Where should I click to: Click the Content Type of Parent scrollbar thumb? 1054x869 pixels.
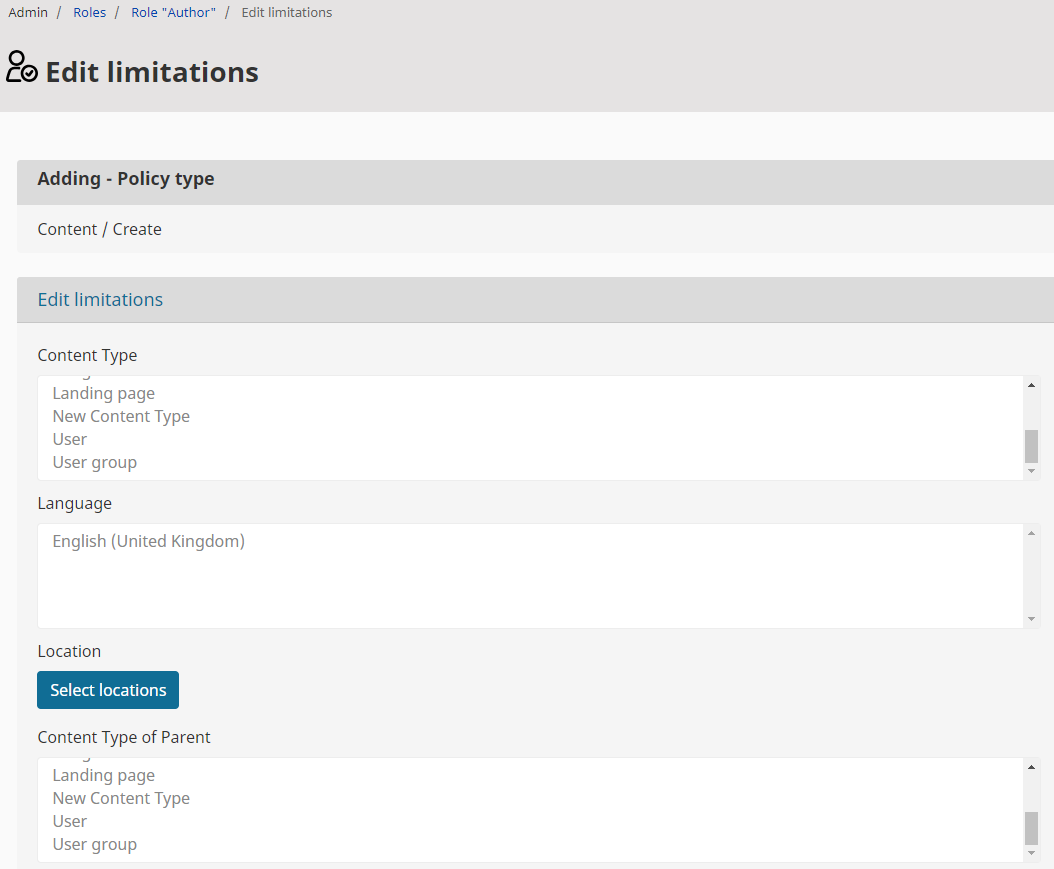click(1031, 828)
